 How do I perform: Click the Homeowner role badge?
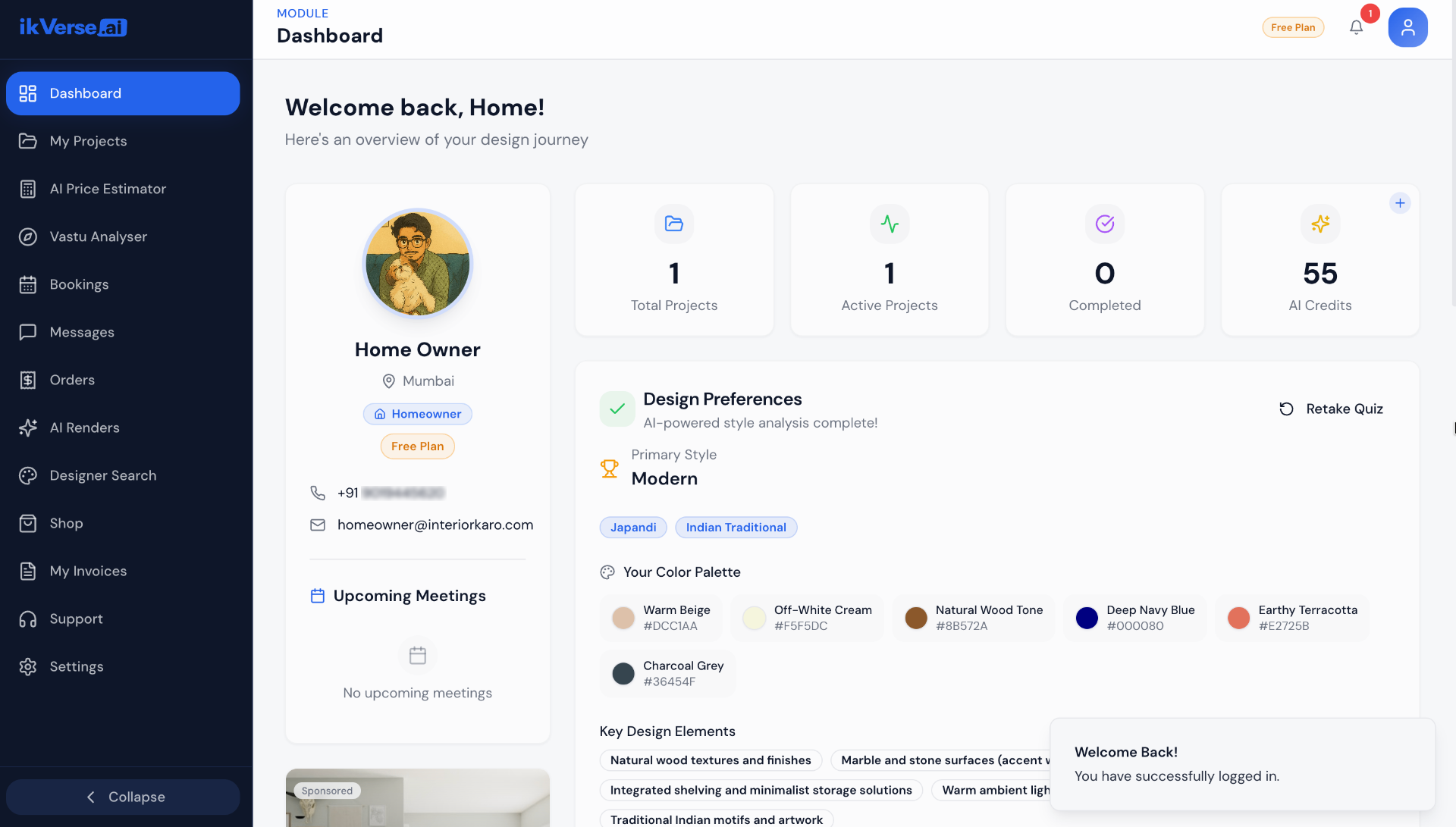417,414
